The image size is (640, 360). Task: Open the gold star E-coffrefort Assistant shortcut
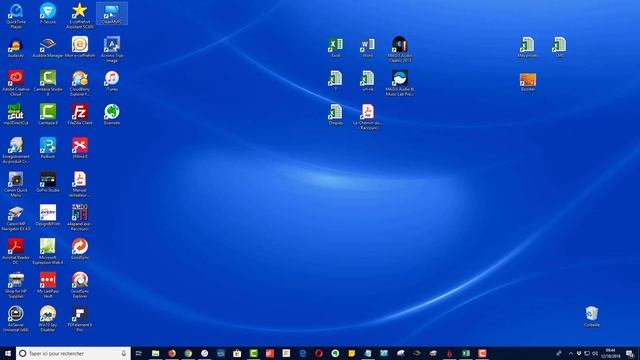pos(80,16)
